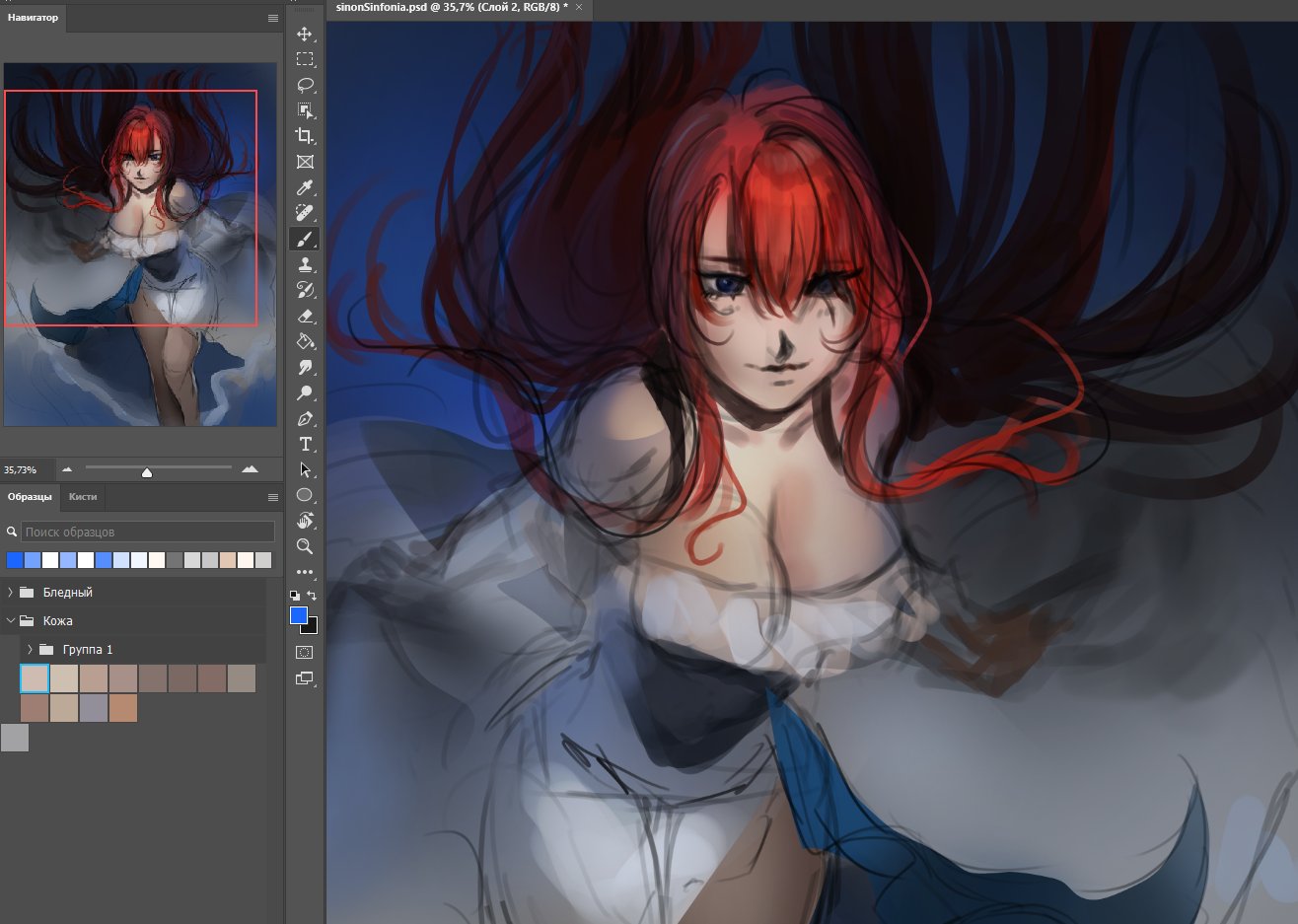Screen dimensions: 1298x924
Task: Select the Pen tool
Action: tap(305, 418)
